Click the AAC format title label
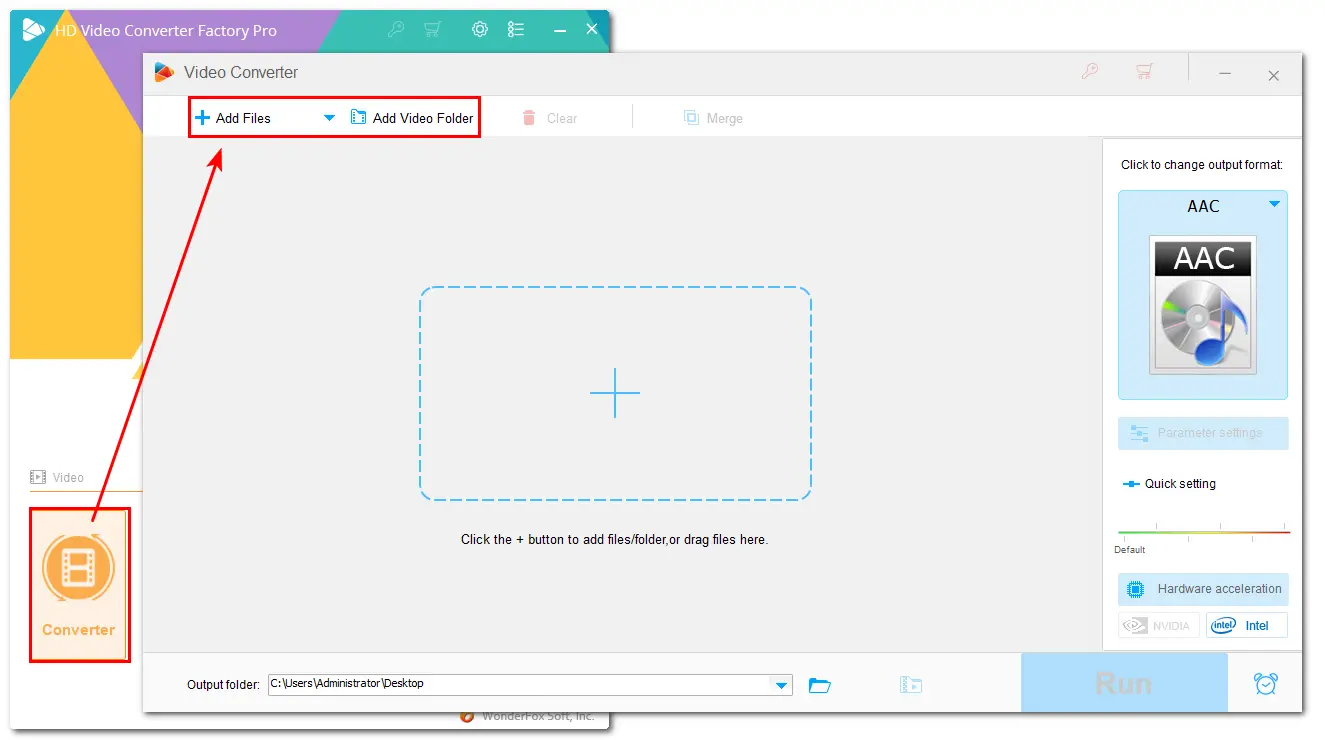The width and height of the screenshot is (1325, 740). [x=1203, y=206]
